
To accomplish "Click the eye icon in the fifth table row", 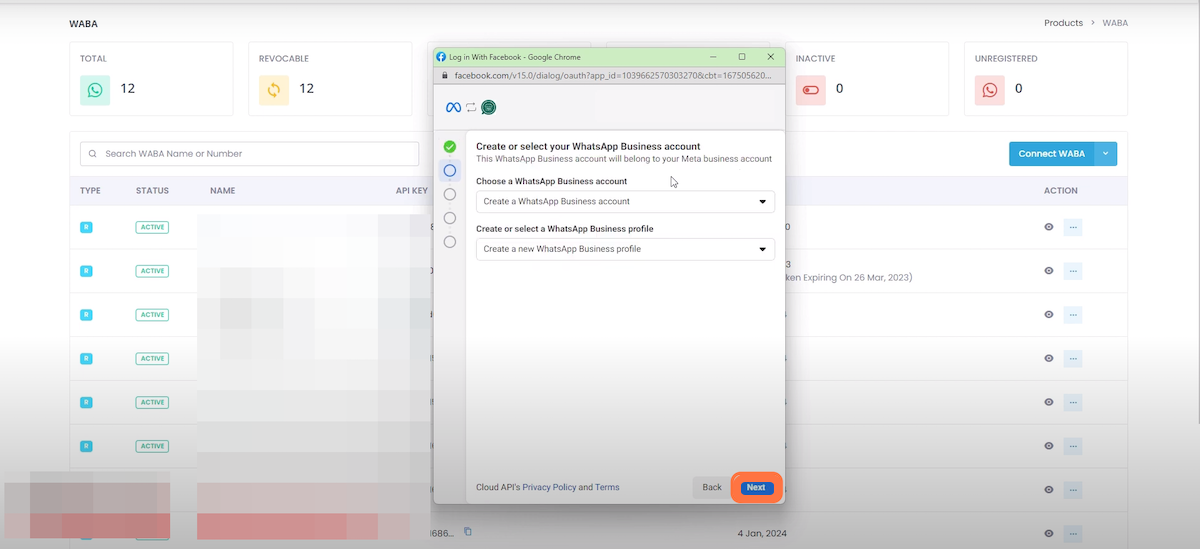I will tap(1049, 402).
